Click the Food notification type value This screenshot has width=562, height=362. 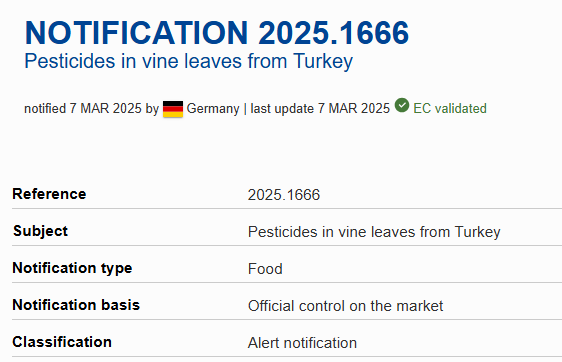265,269
